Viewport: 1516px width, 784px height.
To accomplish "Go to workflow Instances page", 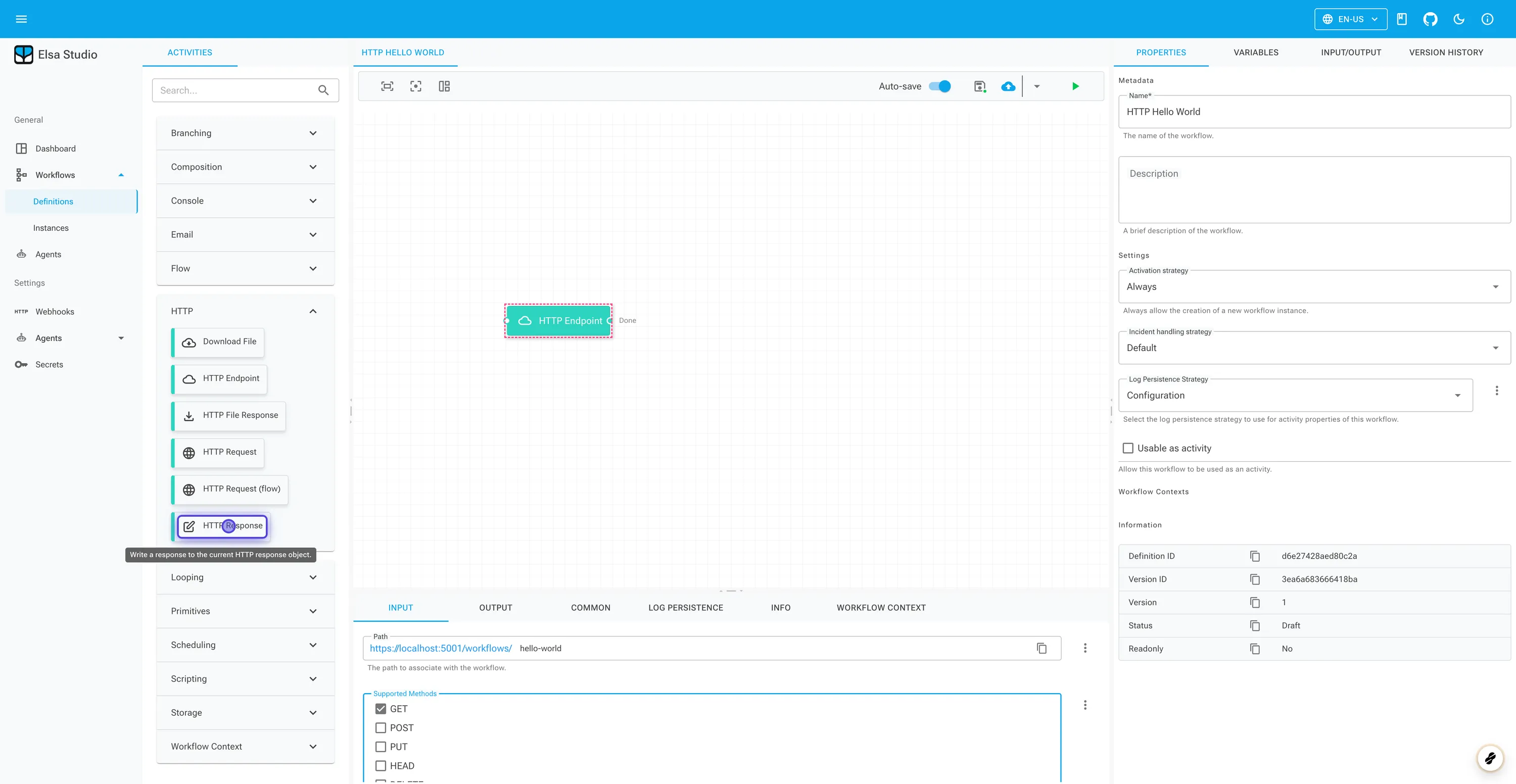I will coord(51,228).
